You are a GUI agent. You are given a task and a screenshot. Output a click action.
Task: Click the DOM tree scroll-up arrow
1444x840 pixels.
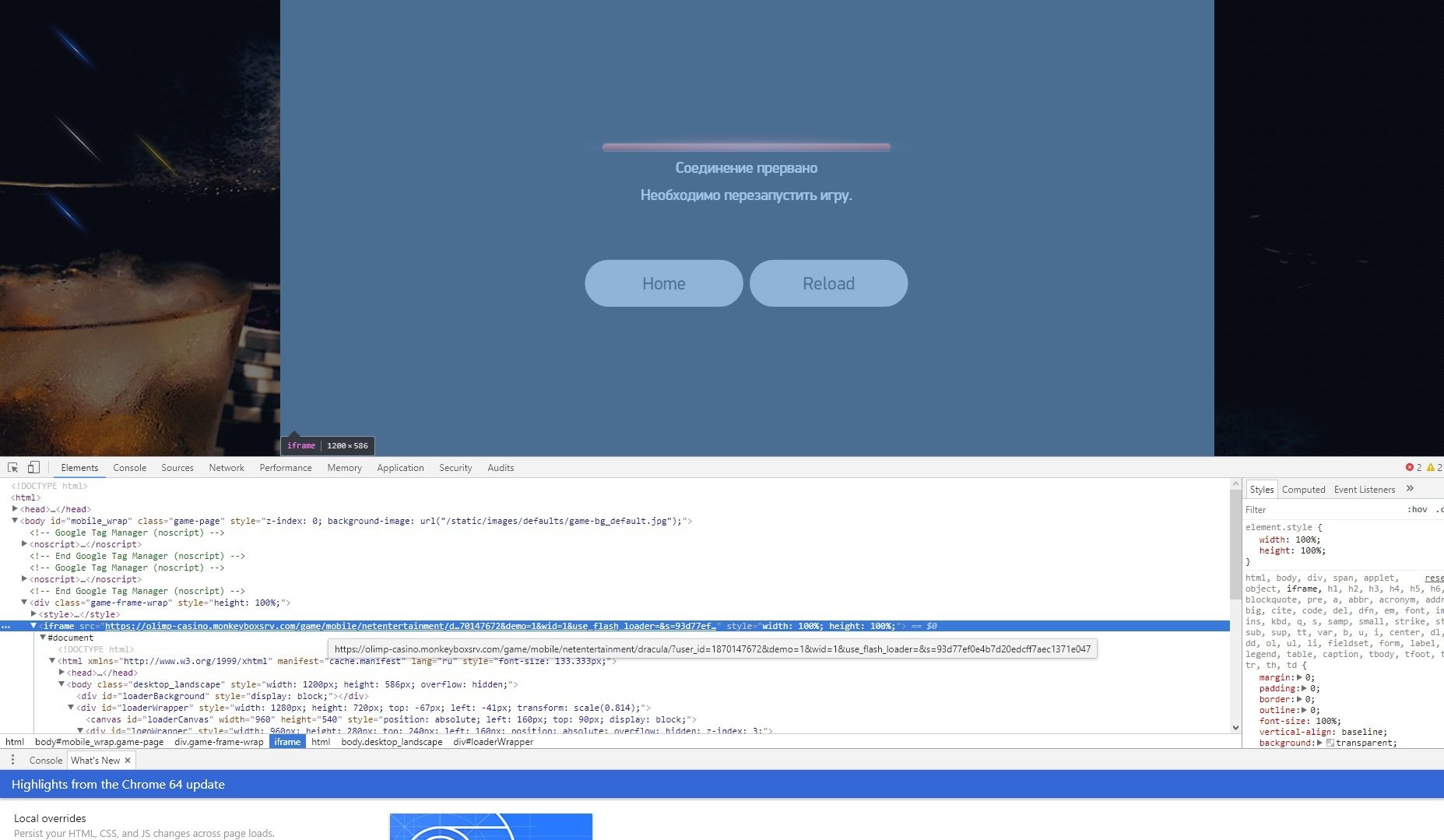[1235, 484]
